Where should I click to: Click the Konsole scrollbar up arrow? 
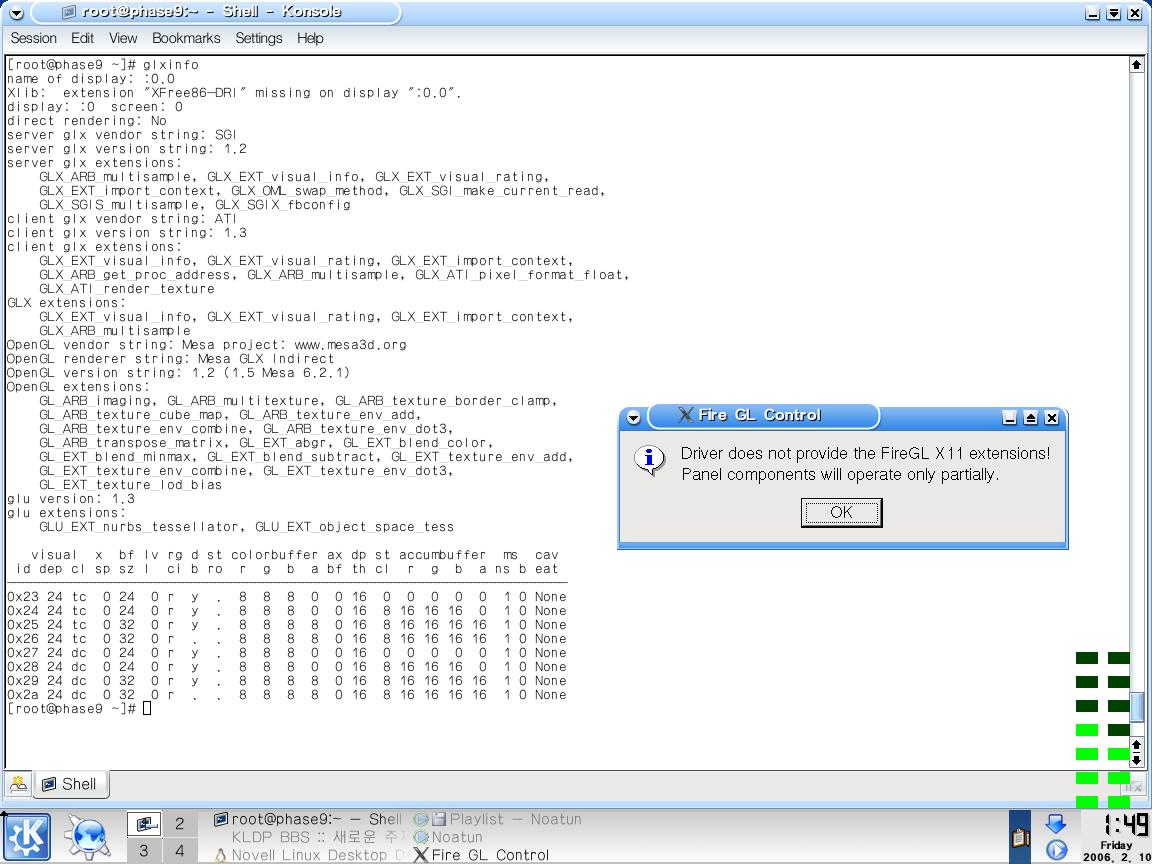[1137, 65]
